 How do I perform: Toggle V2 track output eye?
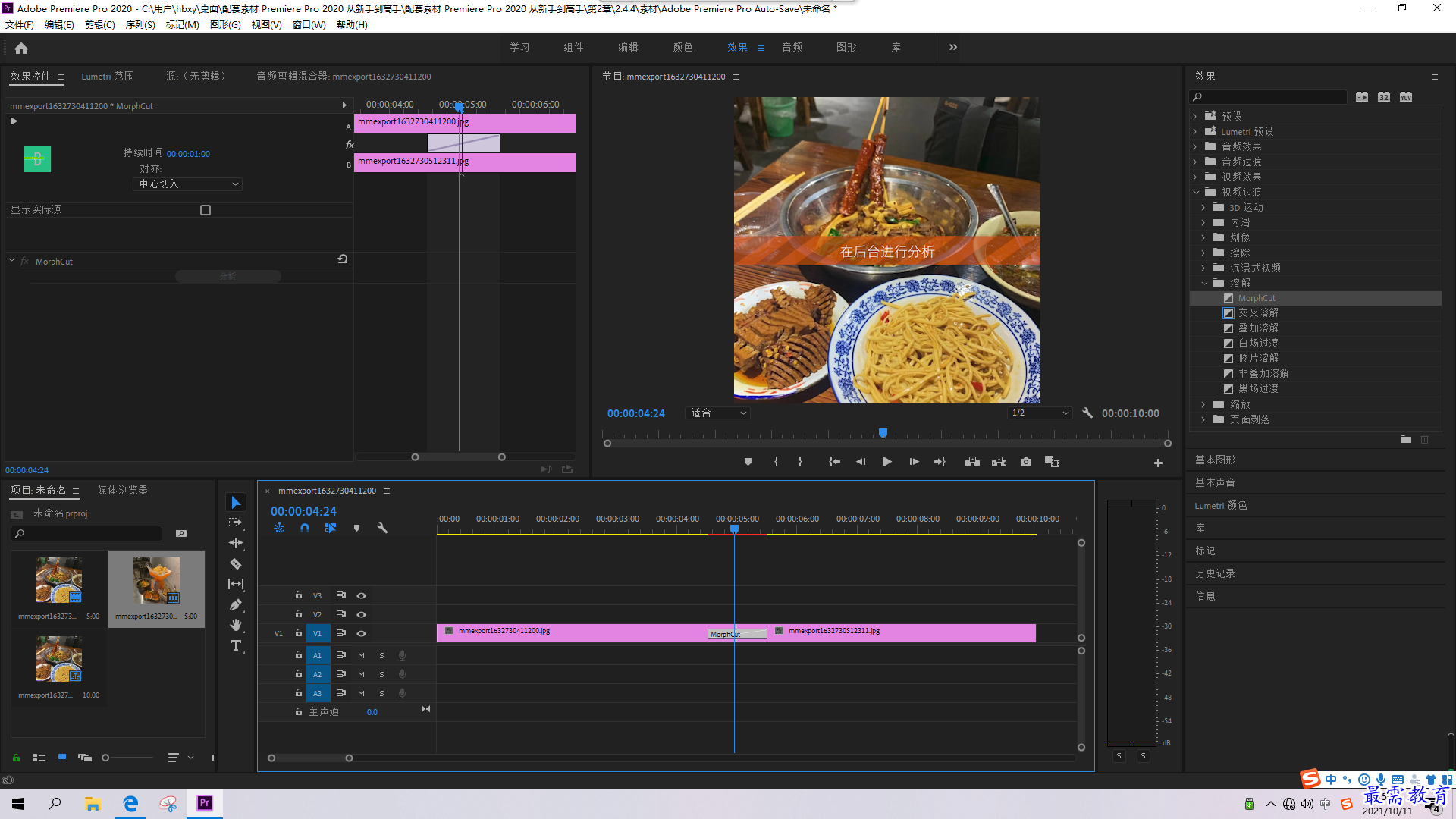(362, 615)
